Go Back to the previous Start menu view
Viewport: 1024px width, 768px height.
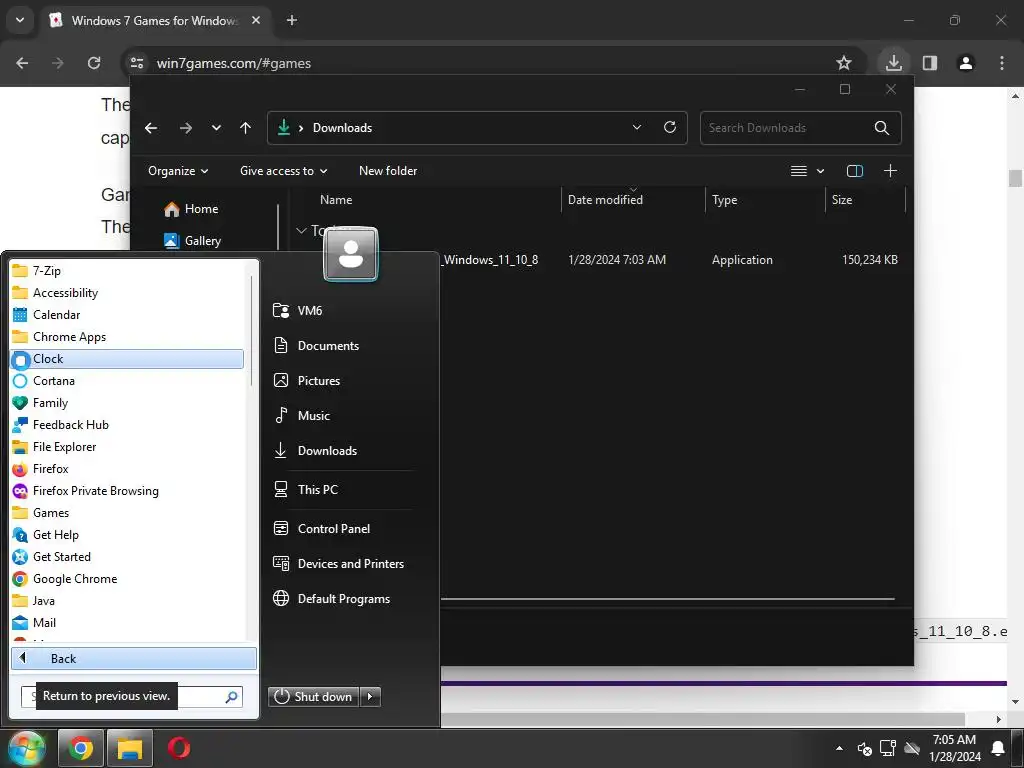tap(134, 658)
